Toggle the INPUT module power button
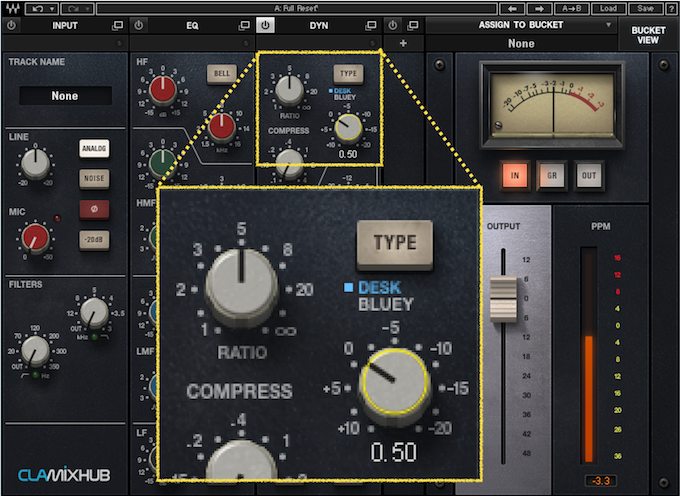The height and width of the screenshot is (496, 680). tap(11, 26)
